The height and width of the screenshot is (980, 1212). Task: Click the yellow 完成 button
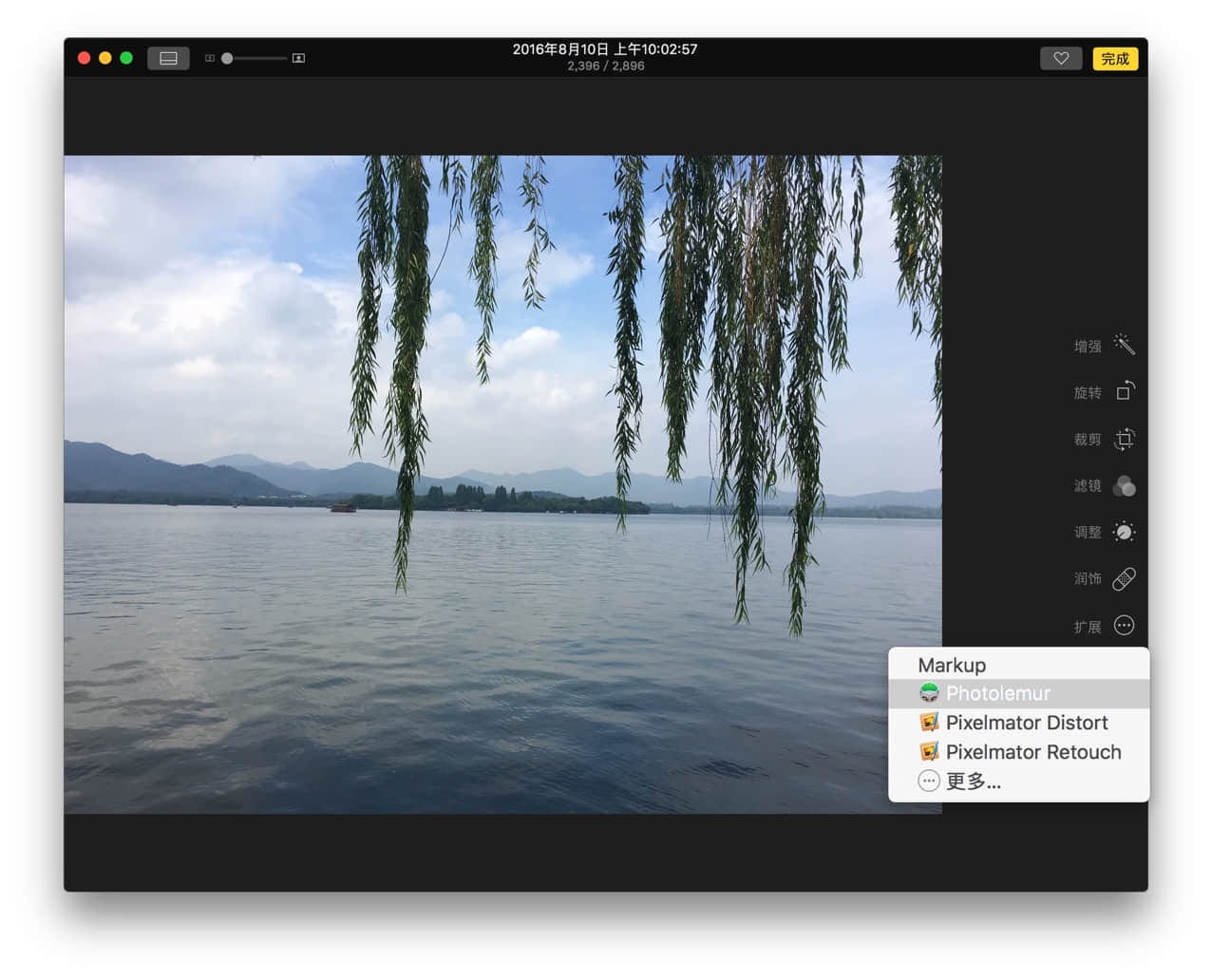coord(1115,59)
